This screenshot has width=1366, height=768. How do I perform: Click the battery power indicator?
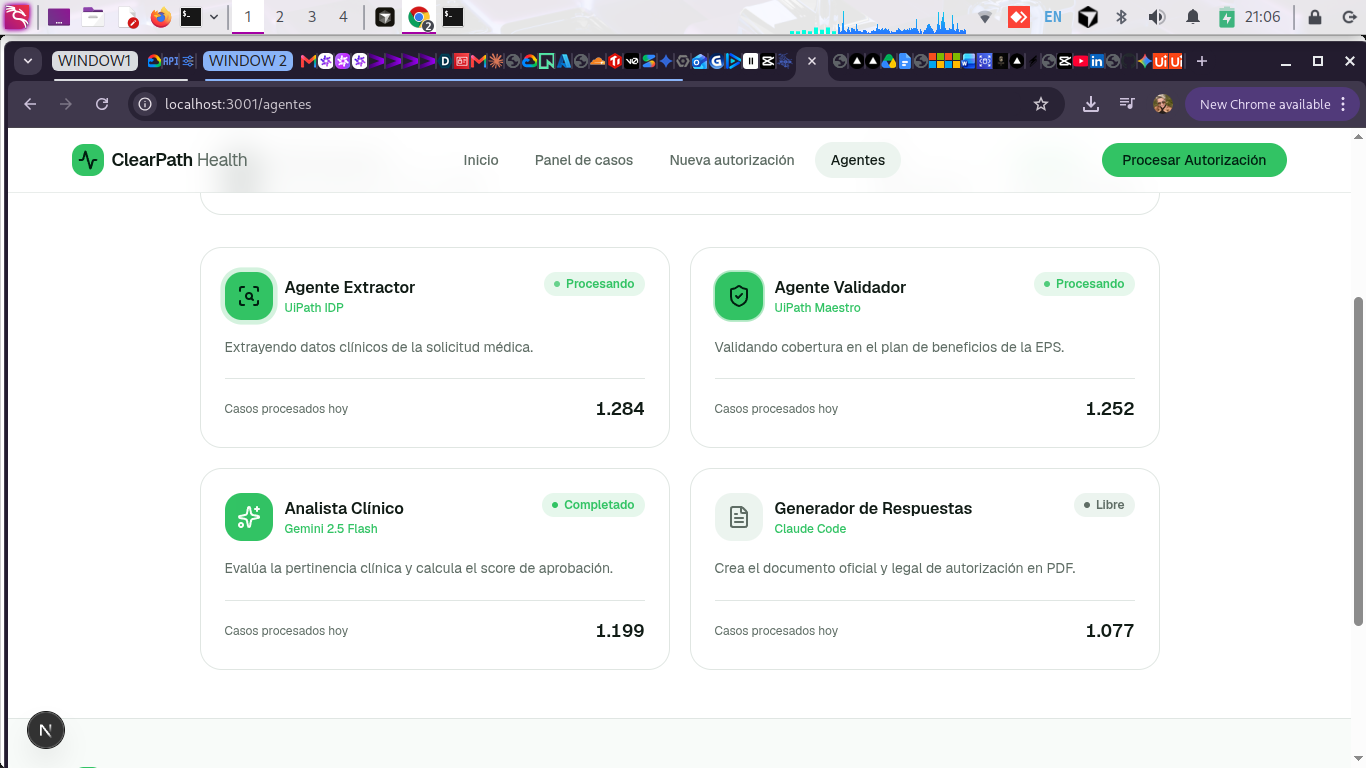click(1227, 17)
